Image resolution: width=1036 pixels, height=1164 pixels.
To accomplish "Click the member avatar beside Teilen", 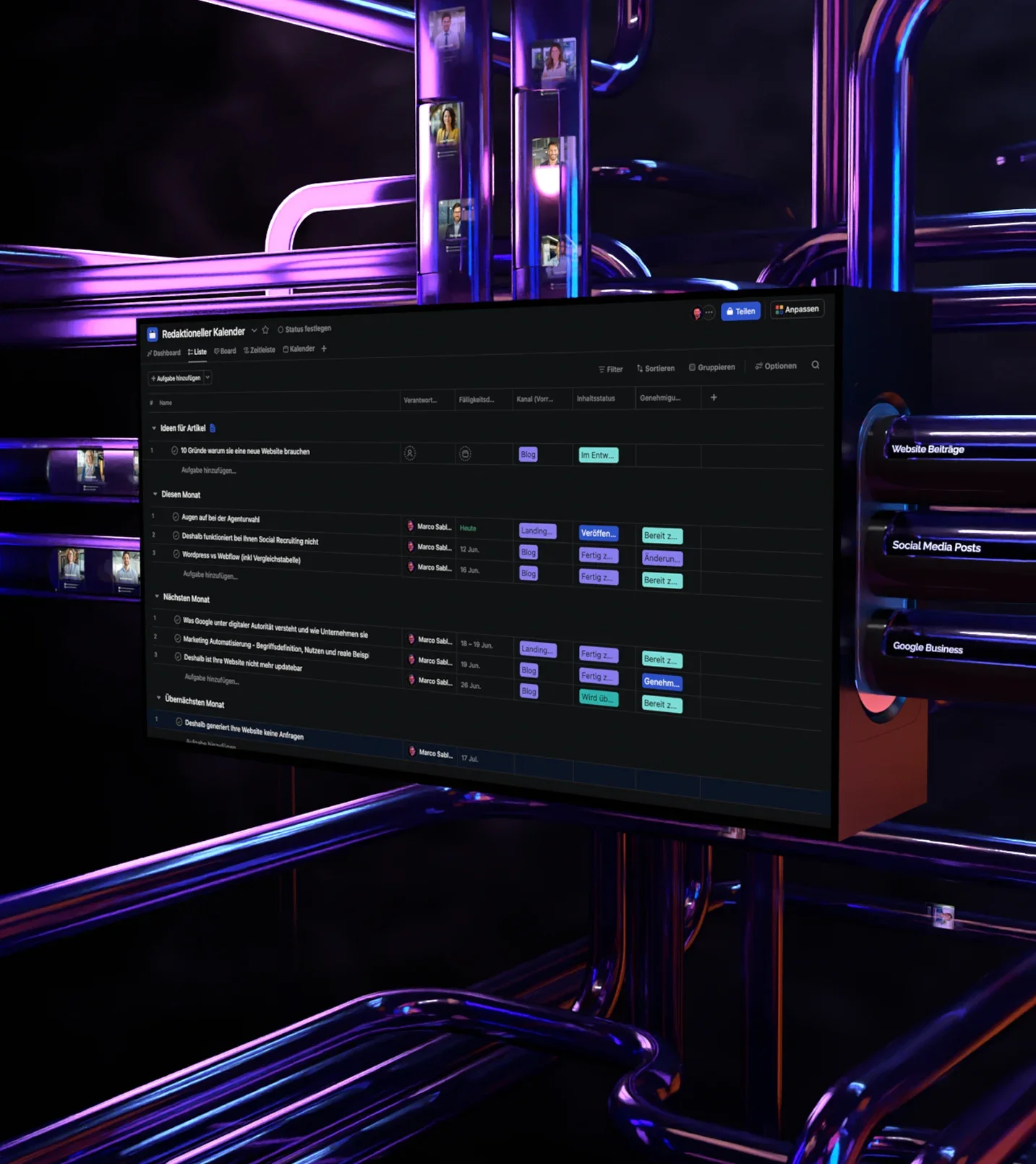I will pyautogui.click(x=697, y=313).
